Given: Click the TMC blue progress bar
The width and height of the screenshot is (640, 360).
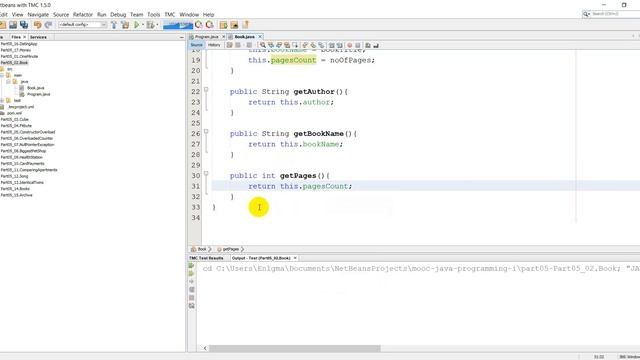Looking at the screenshot, I should pyautogui.click(x=178, y=25).
